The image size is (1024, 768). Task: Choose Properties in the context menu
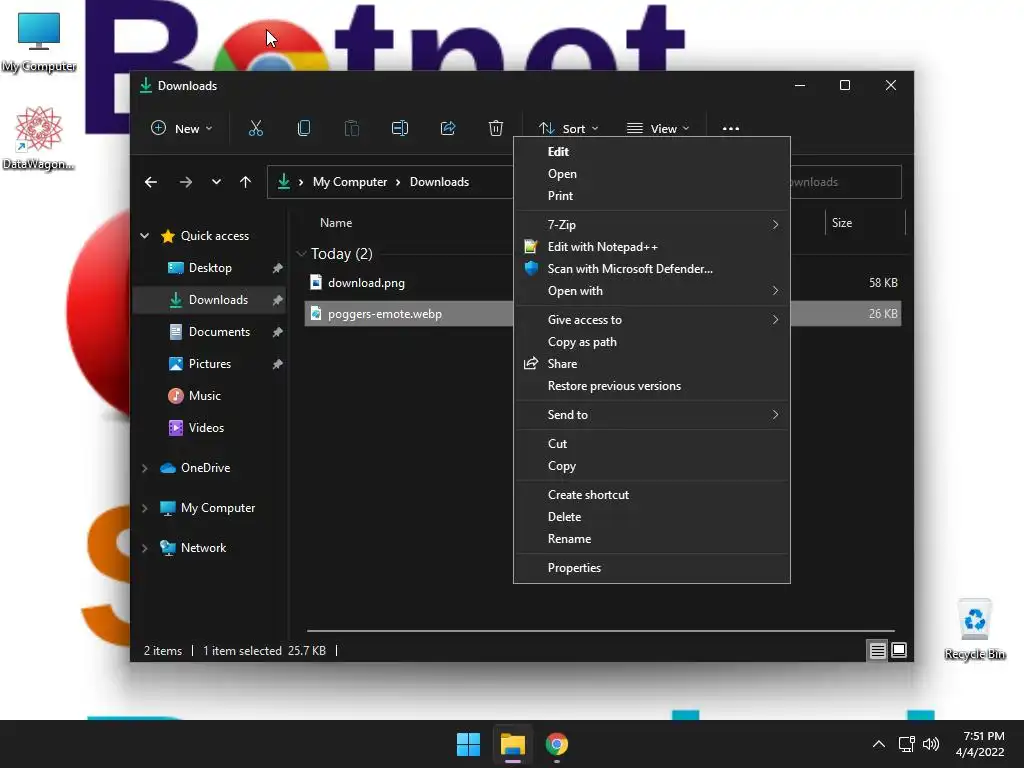click(x=652, y=568)
